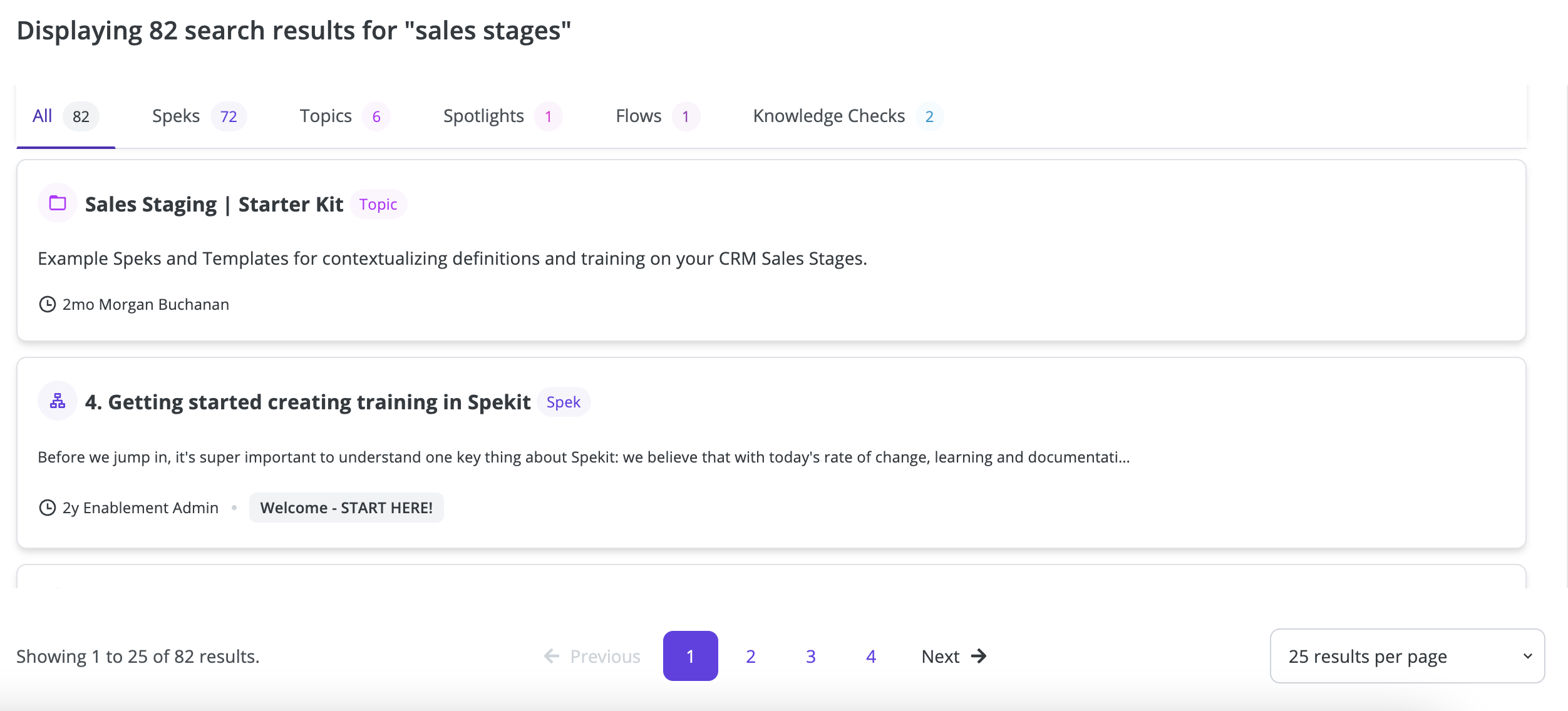Viewport: 1568px width, 711px height.
Task: Click the 82 count badge on All tab
Action: (x=81, y=116)
